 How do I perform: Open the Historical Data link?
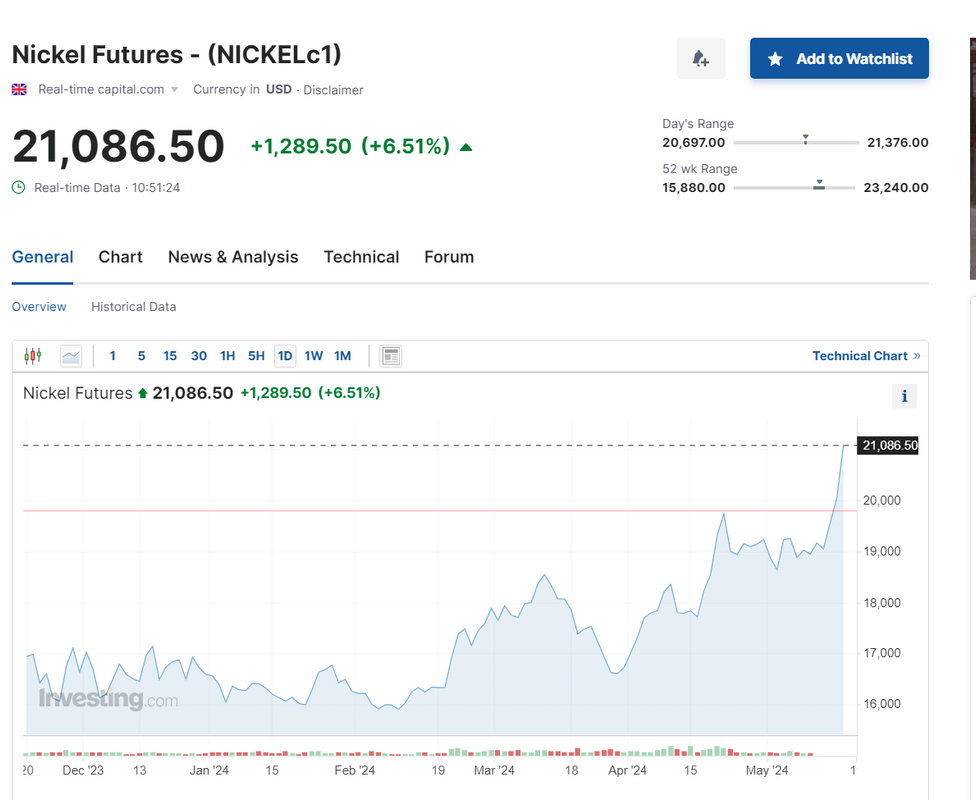133,307
